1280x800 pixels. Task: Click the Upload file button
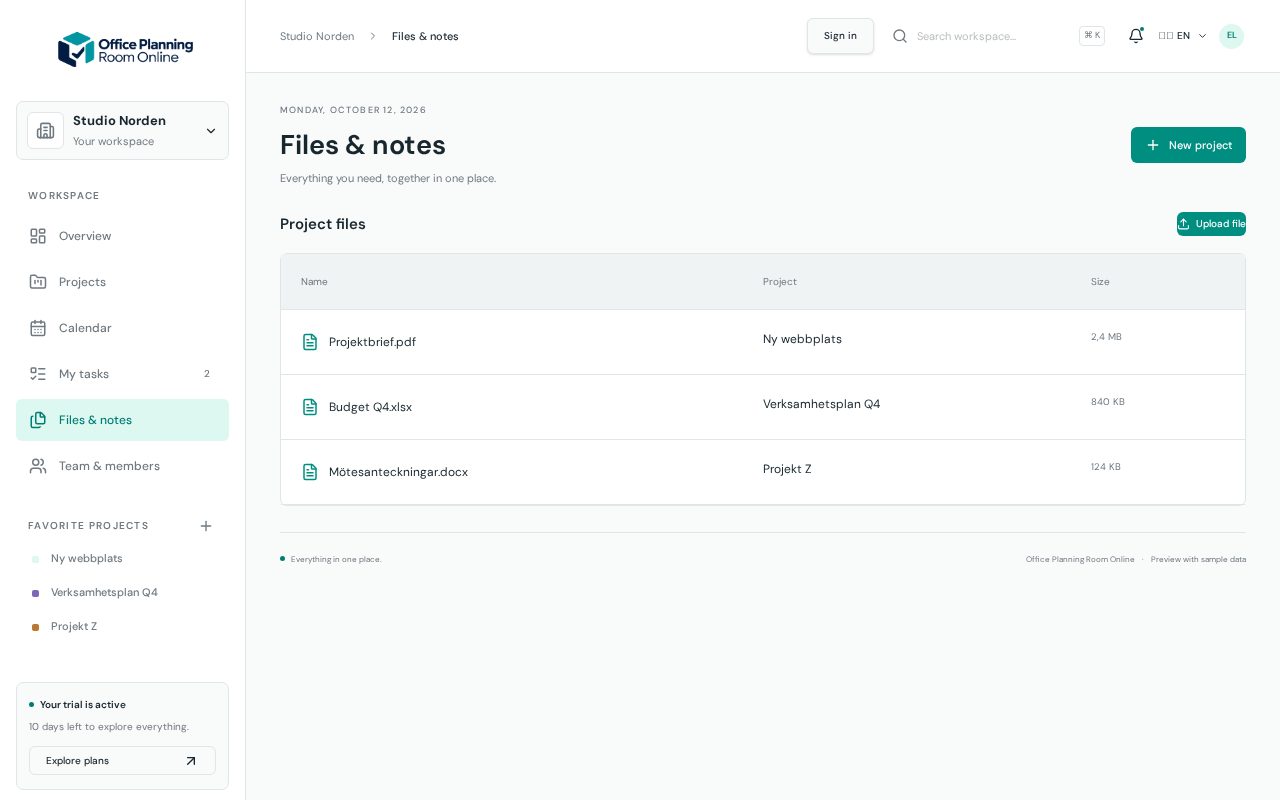[1211, 224]
